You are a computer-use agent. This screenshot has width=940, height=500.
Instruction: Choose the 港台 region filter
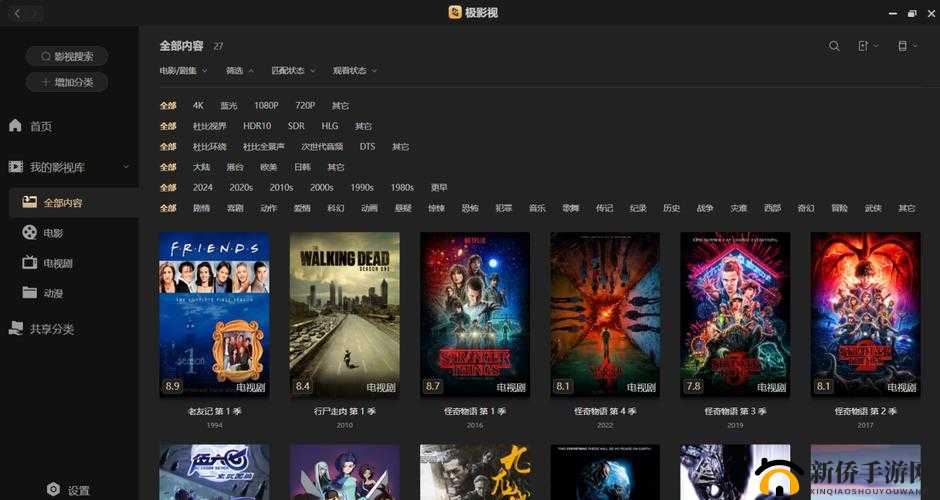point(235,167)
